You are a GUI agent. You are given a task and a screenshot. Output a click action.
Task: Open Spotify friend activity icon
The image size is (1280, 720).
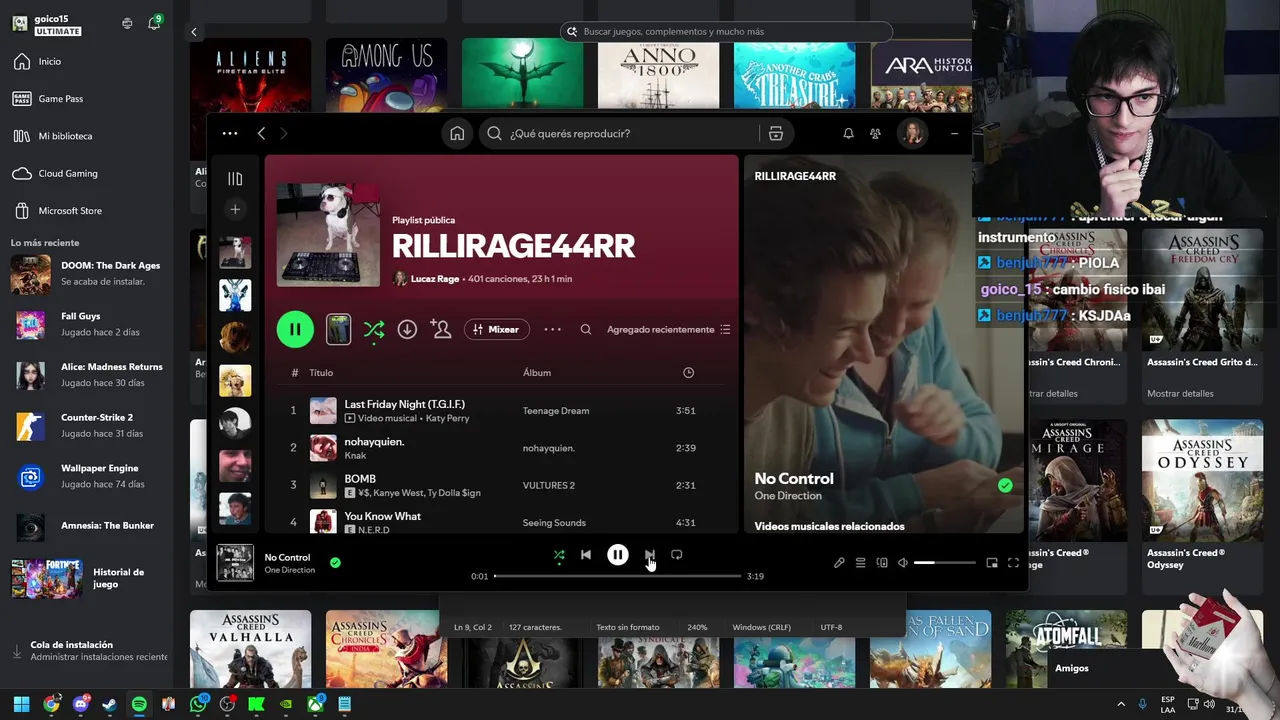click(875, 133)
